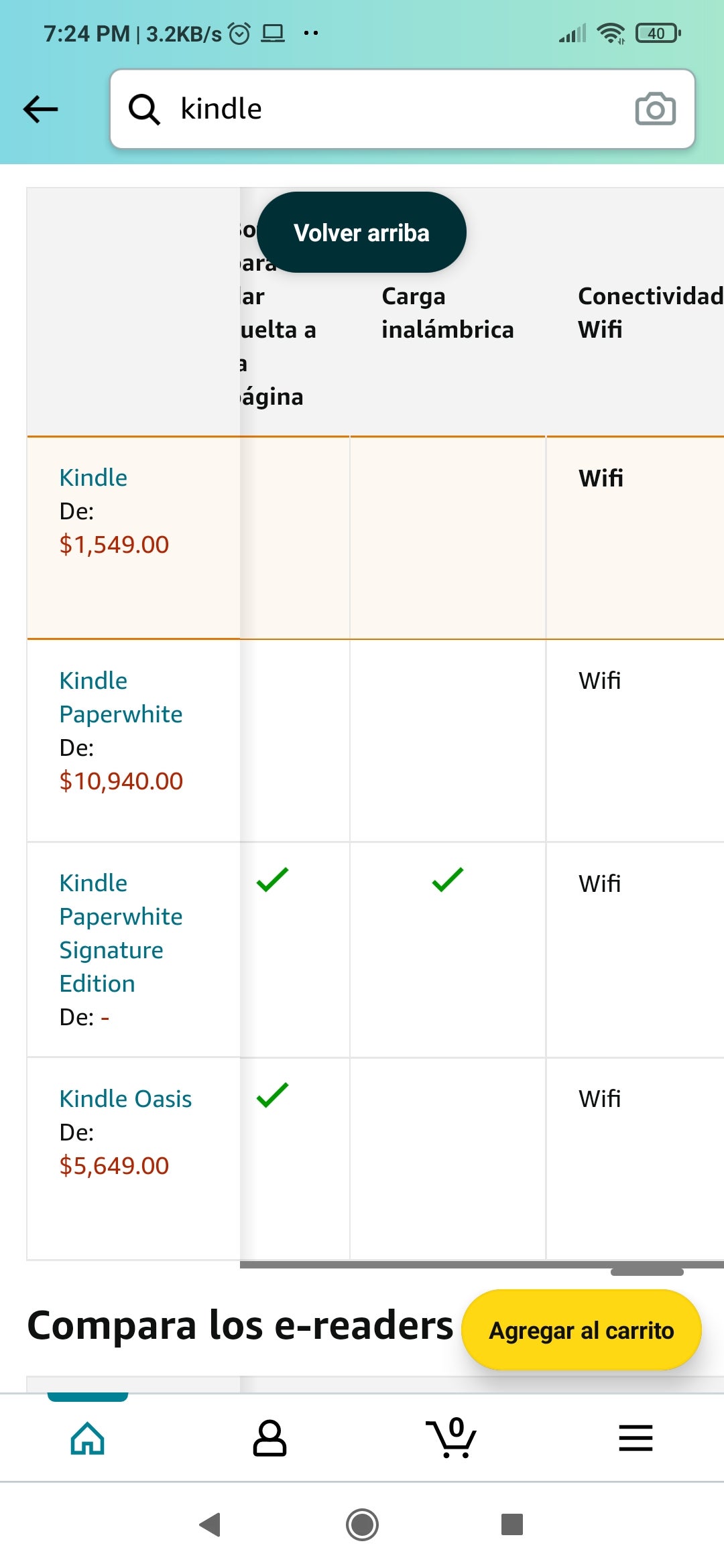Screen dimensions: 724x1568
Task: Tap Agregar al carrito button
Action: coord(581,1330)
